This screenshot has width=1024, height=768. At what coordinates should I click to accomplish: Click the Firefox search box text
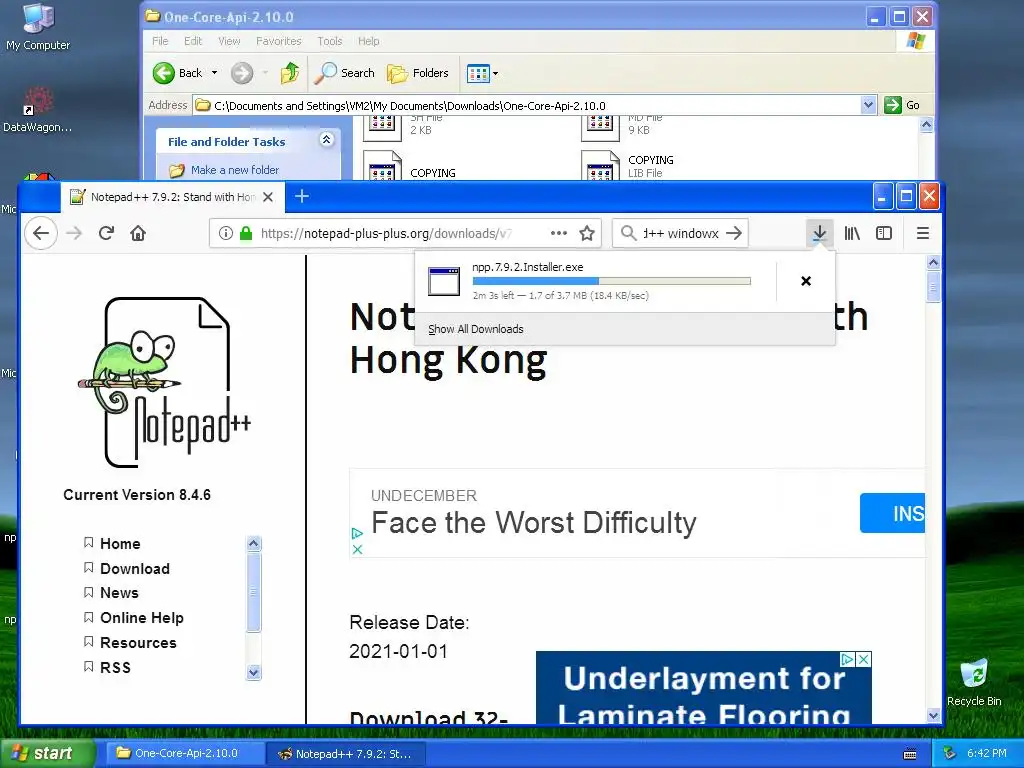[x=680, y=233]
